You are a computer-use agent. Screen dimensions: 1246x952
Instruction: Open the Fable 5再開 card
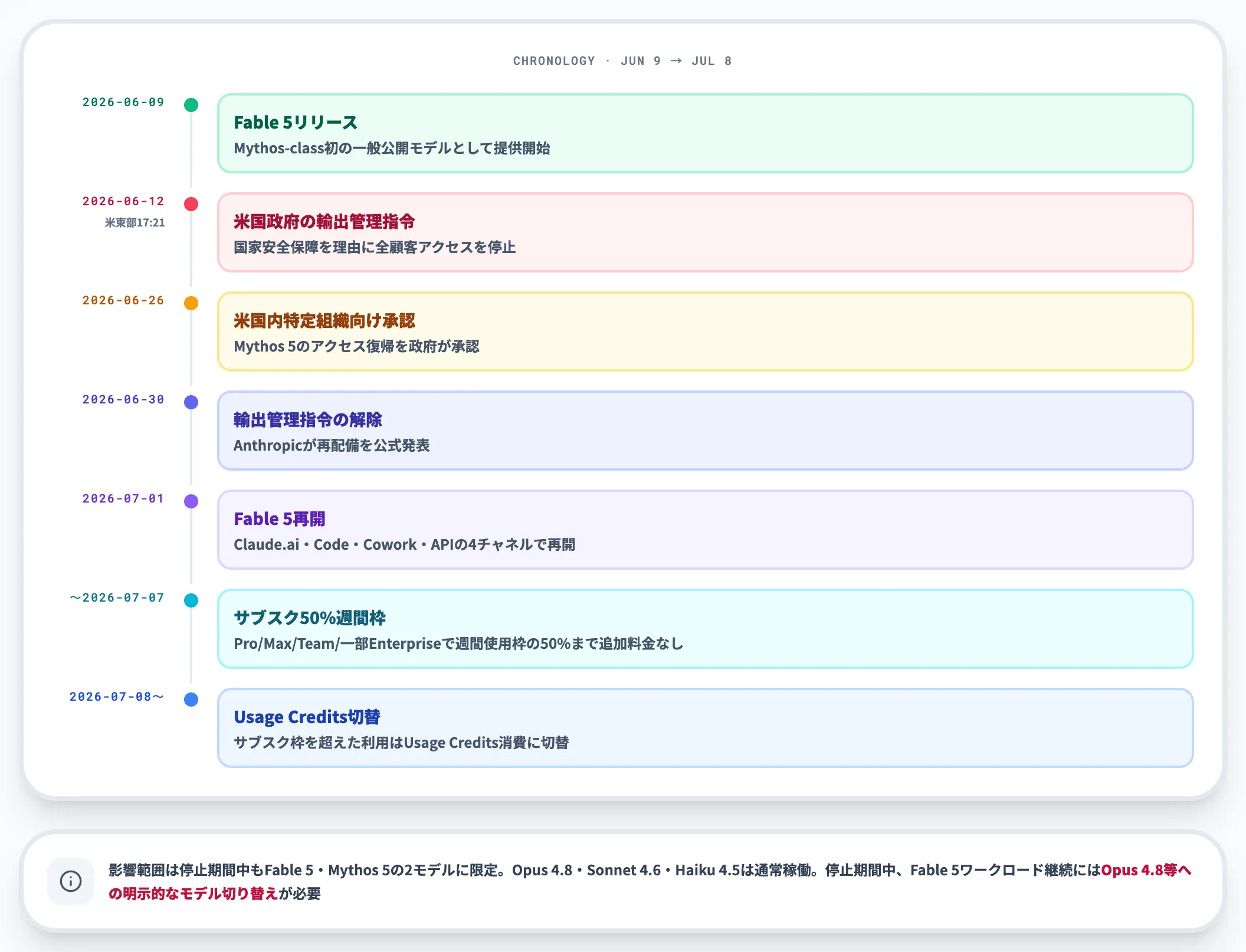pyautogui.click(x=706, y=530)
